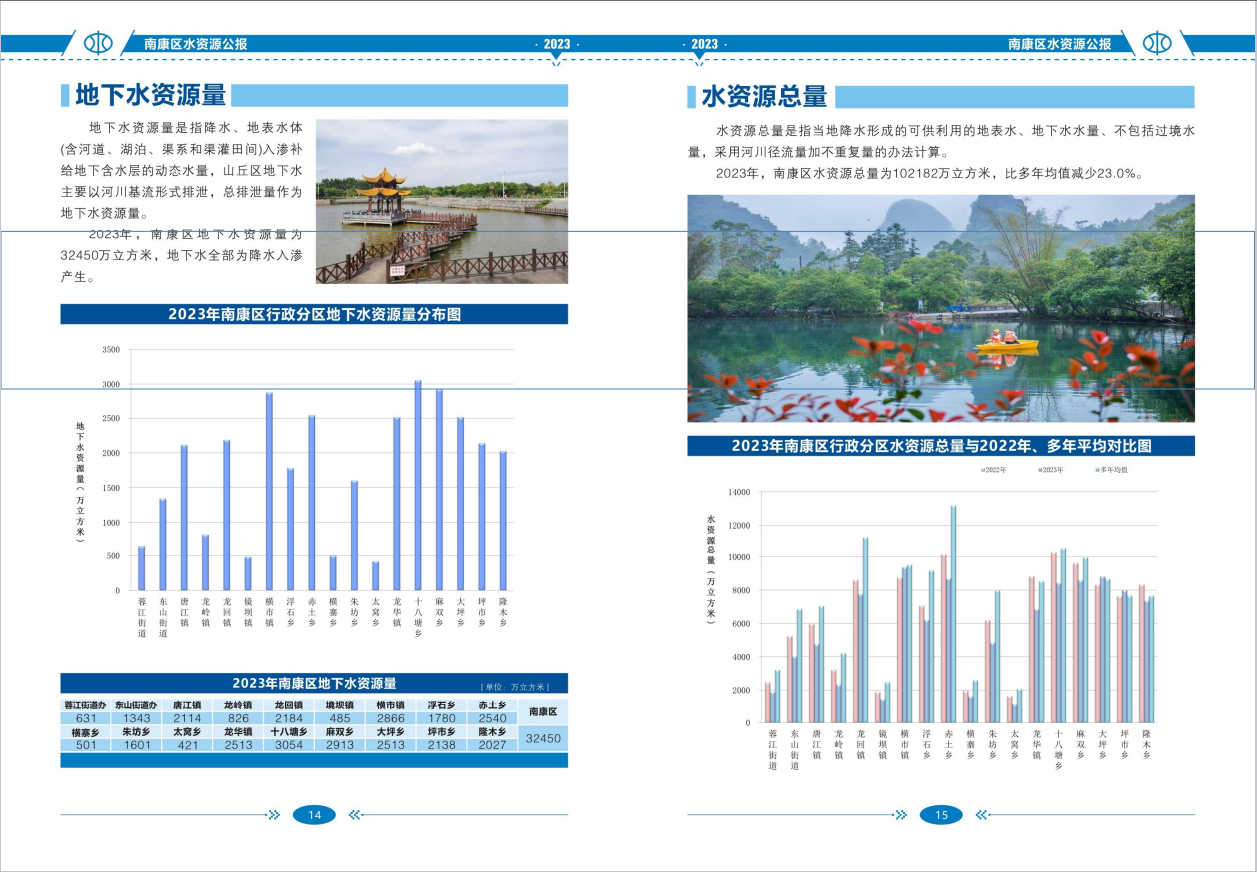Click the double chevron right of page 14

pos(355,815)
